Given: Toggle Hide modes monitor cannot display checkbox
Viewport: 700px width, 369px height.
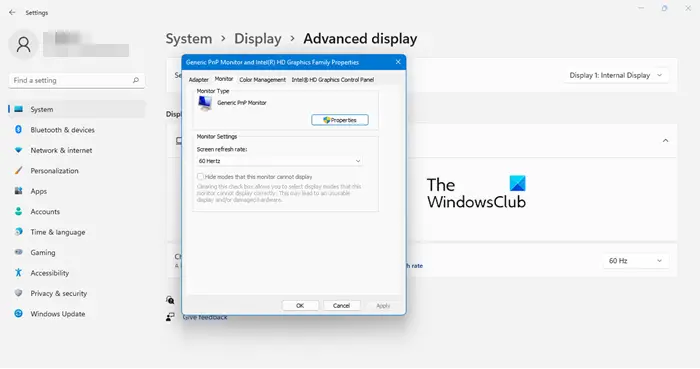Looking at the screenshot, I should click(x=200, y=177).
